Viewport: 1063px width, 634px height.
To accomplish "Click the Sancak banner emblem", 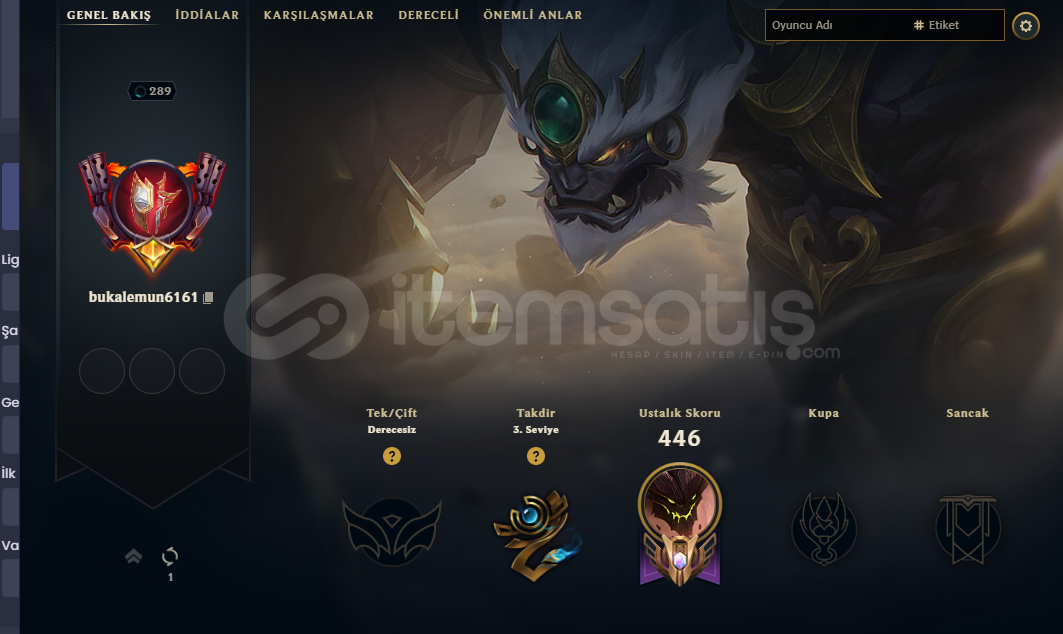I will [x=967, y=529].
